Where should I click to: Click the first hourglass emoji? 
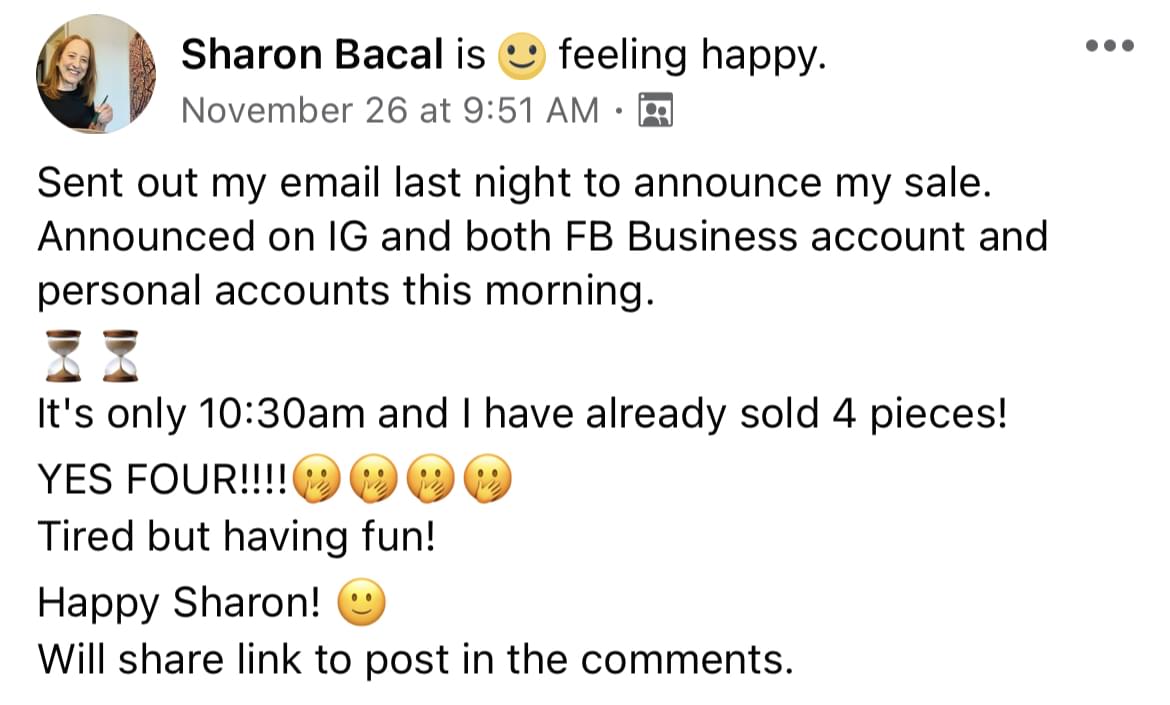(x=62, y=356)
